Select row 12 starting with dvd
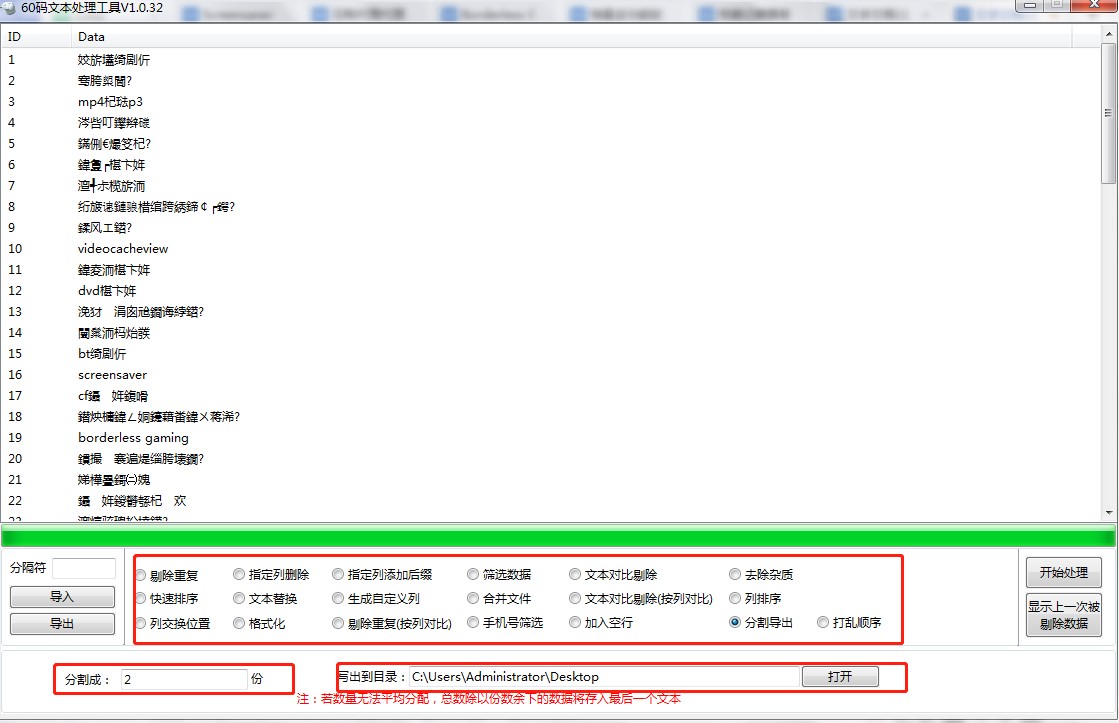1119x723 pixels. coord(550,290)
